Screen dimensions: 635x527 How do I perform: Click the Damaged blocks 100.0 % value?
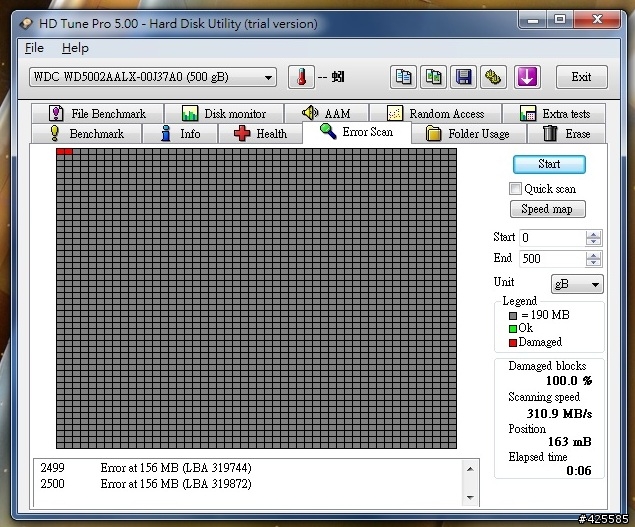[x=569, y=381]
